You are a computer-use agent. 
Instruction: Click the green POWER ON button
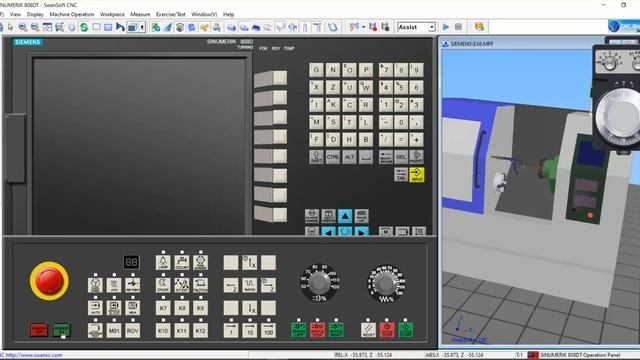pos(61,330)
